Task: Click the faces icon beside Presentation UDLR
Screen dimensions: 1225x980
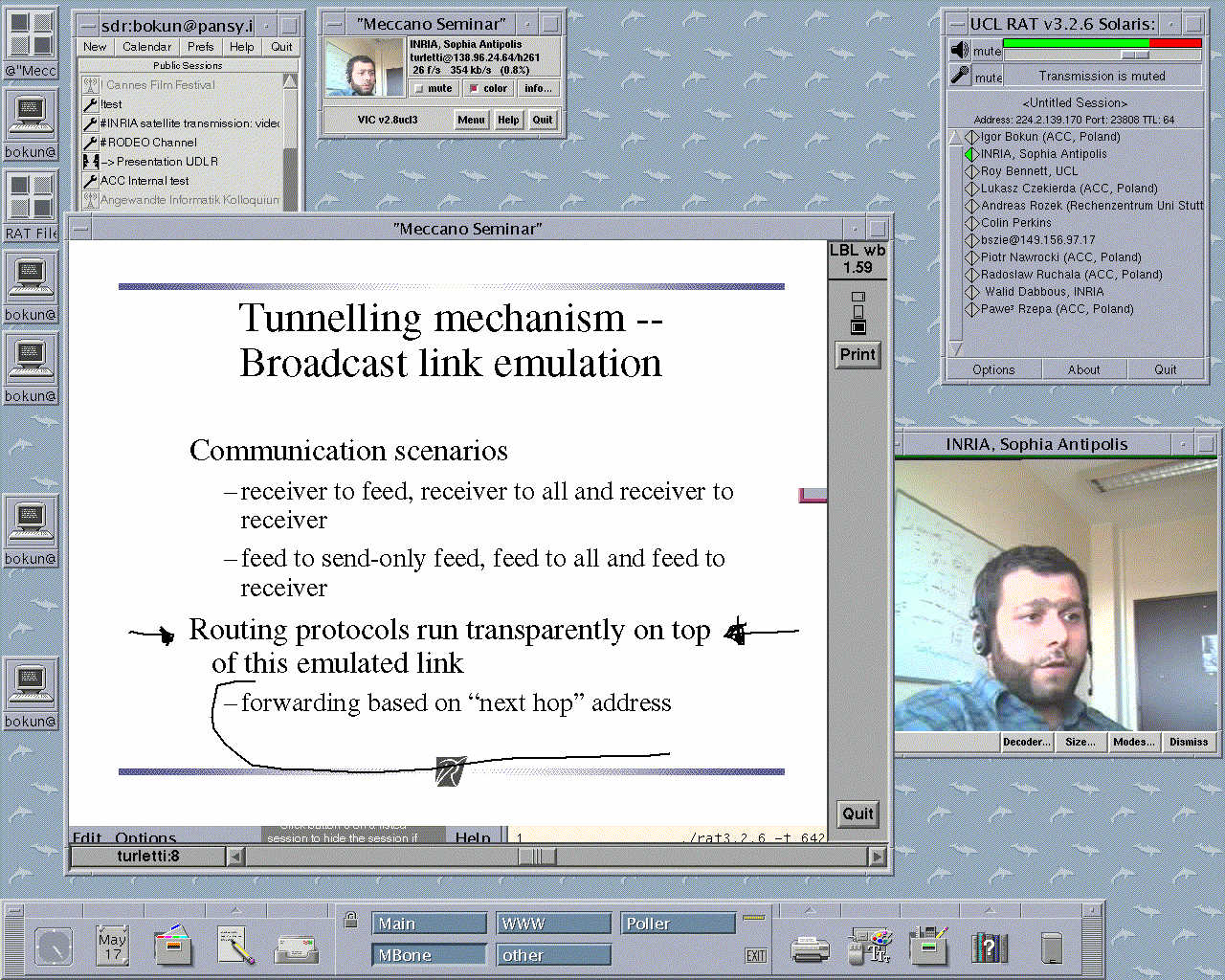Action: coord(91,162)
